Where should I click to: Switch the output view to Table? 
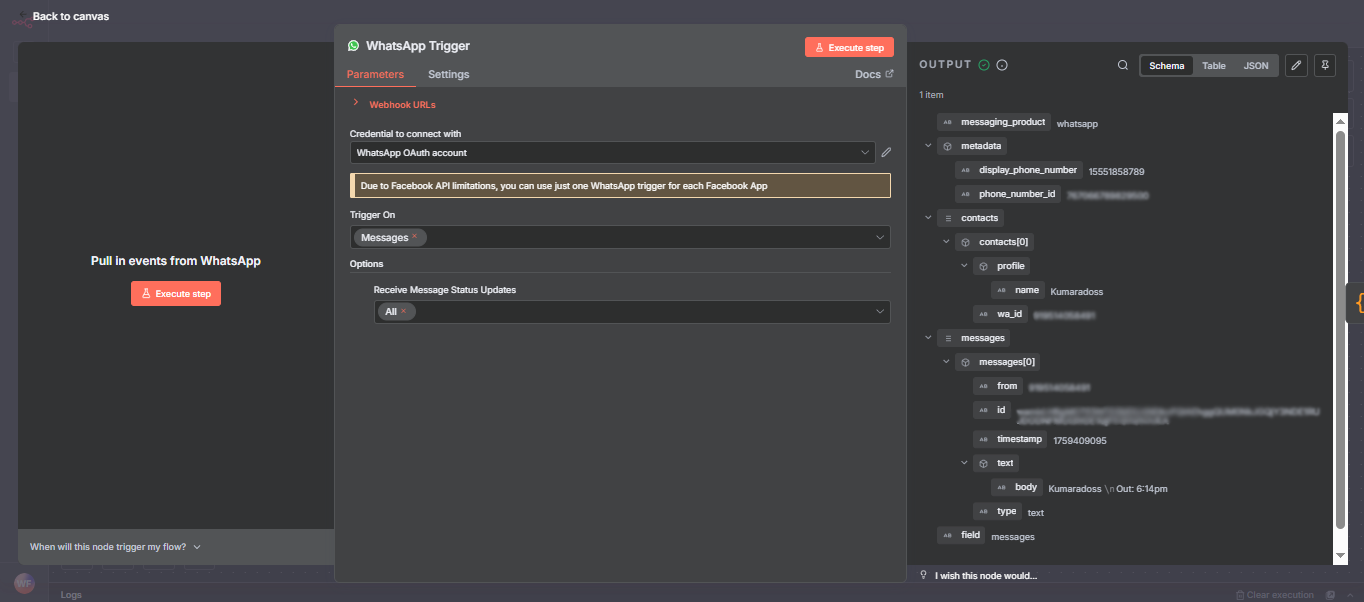point(1214,65)
